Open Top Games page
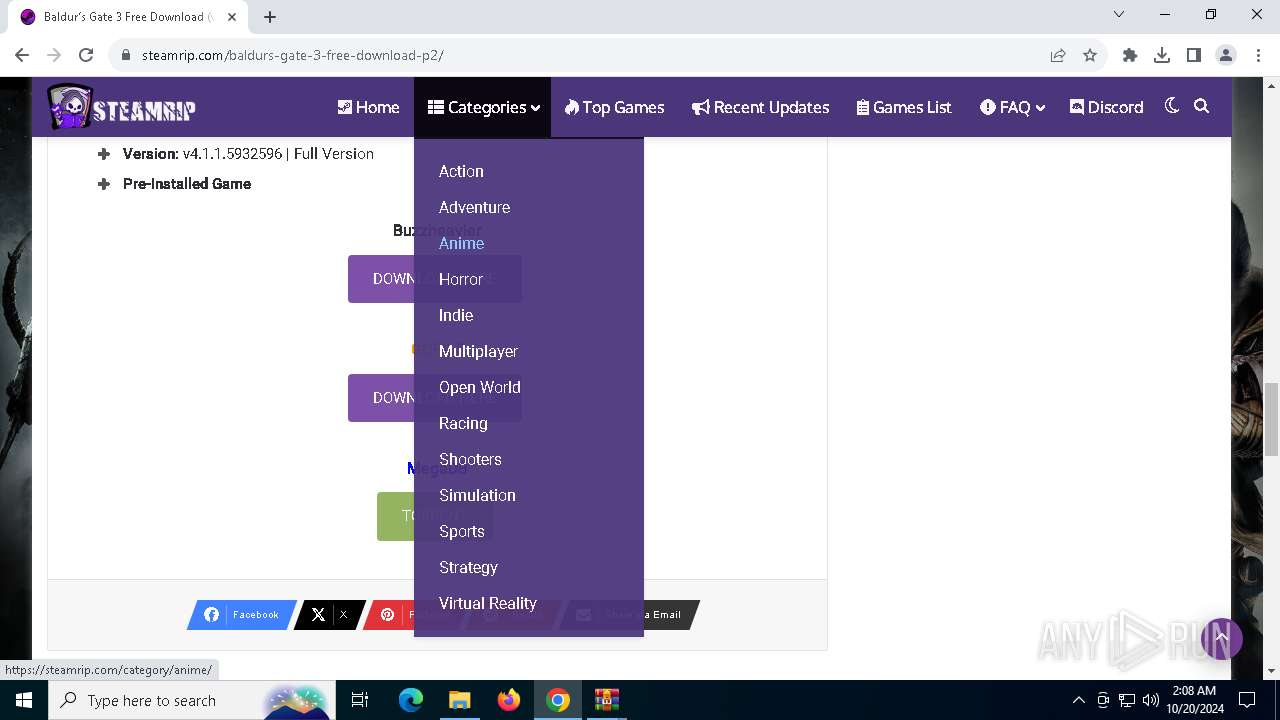The image size is (1280, 720). tap(614, 107)
